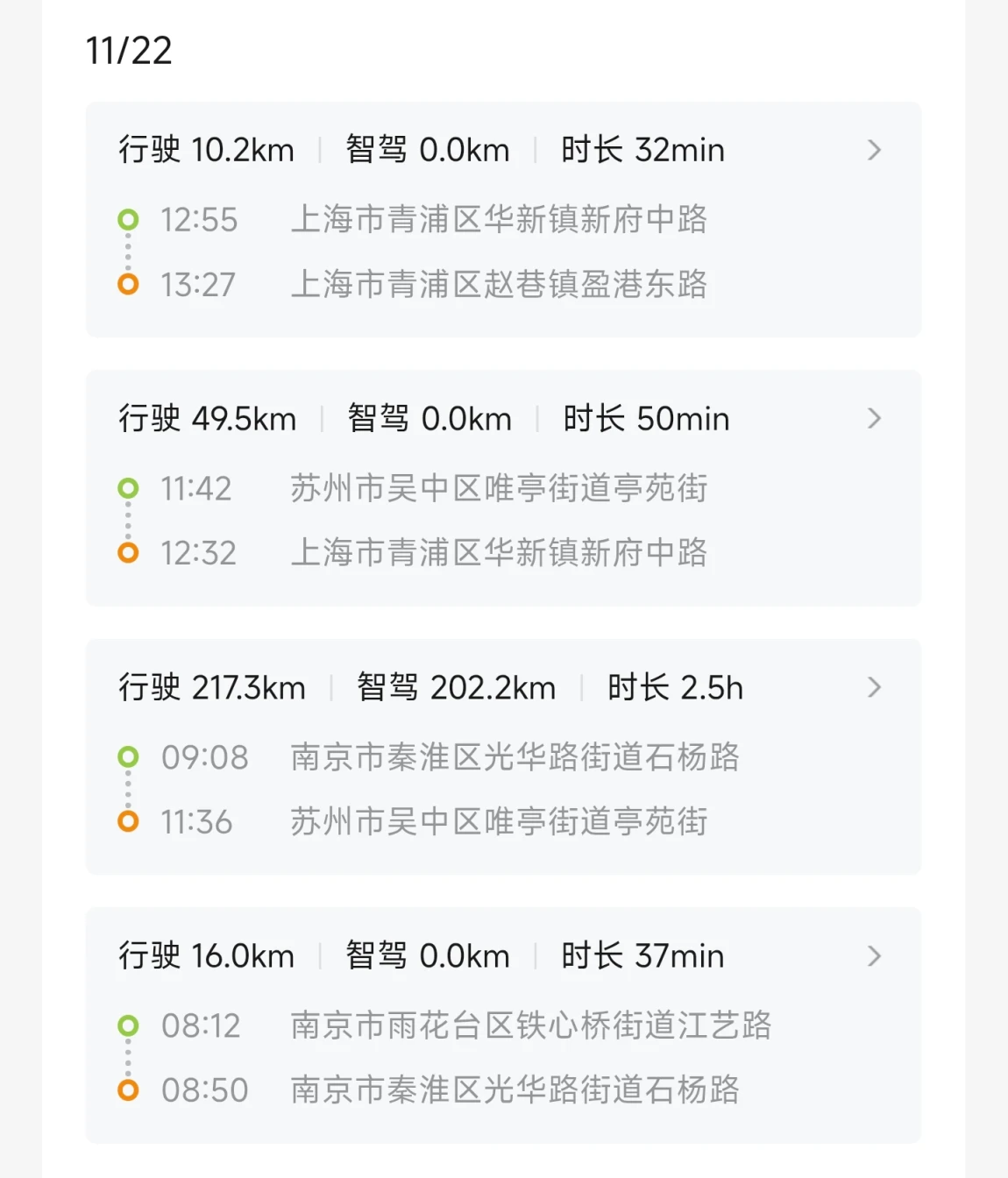Expand the 217.3km trip chevron
Screen dimensions: 1008x1178
(x=874, y=688)
